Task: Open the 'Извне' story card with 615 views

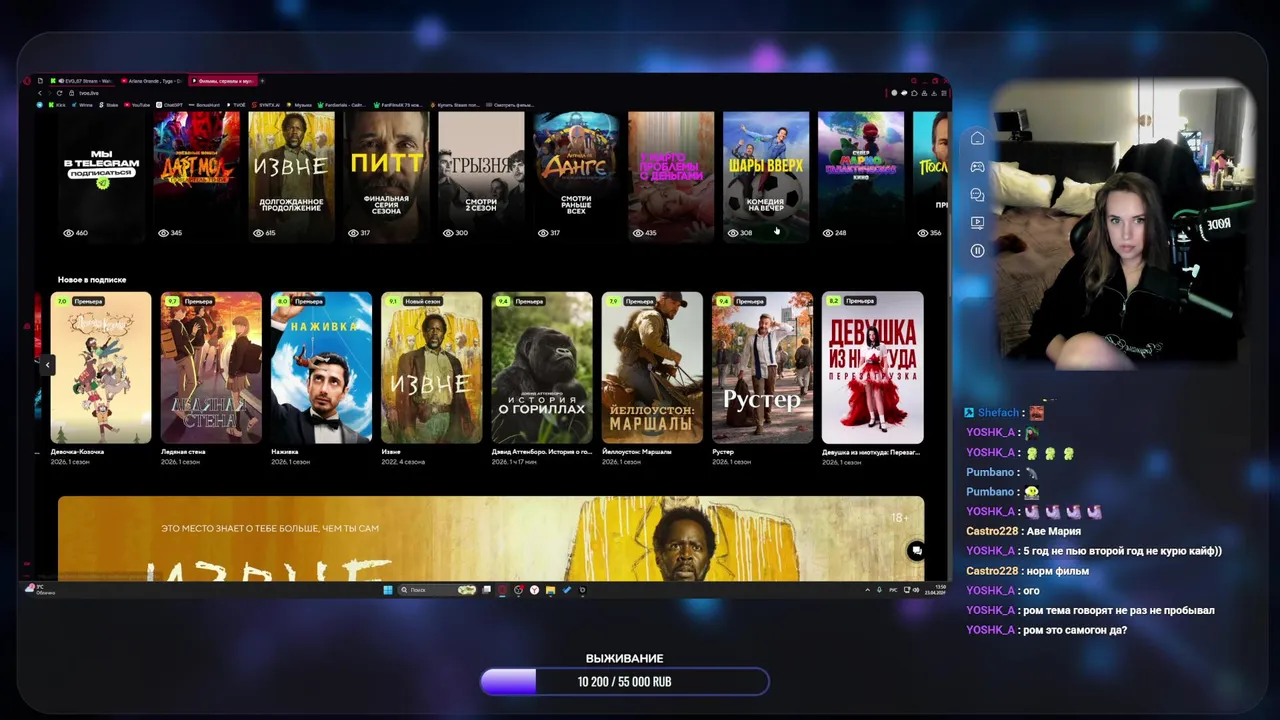Action: [291, 176]
